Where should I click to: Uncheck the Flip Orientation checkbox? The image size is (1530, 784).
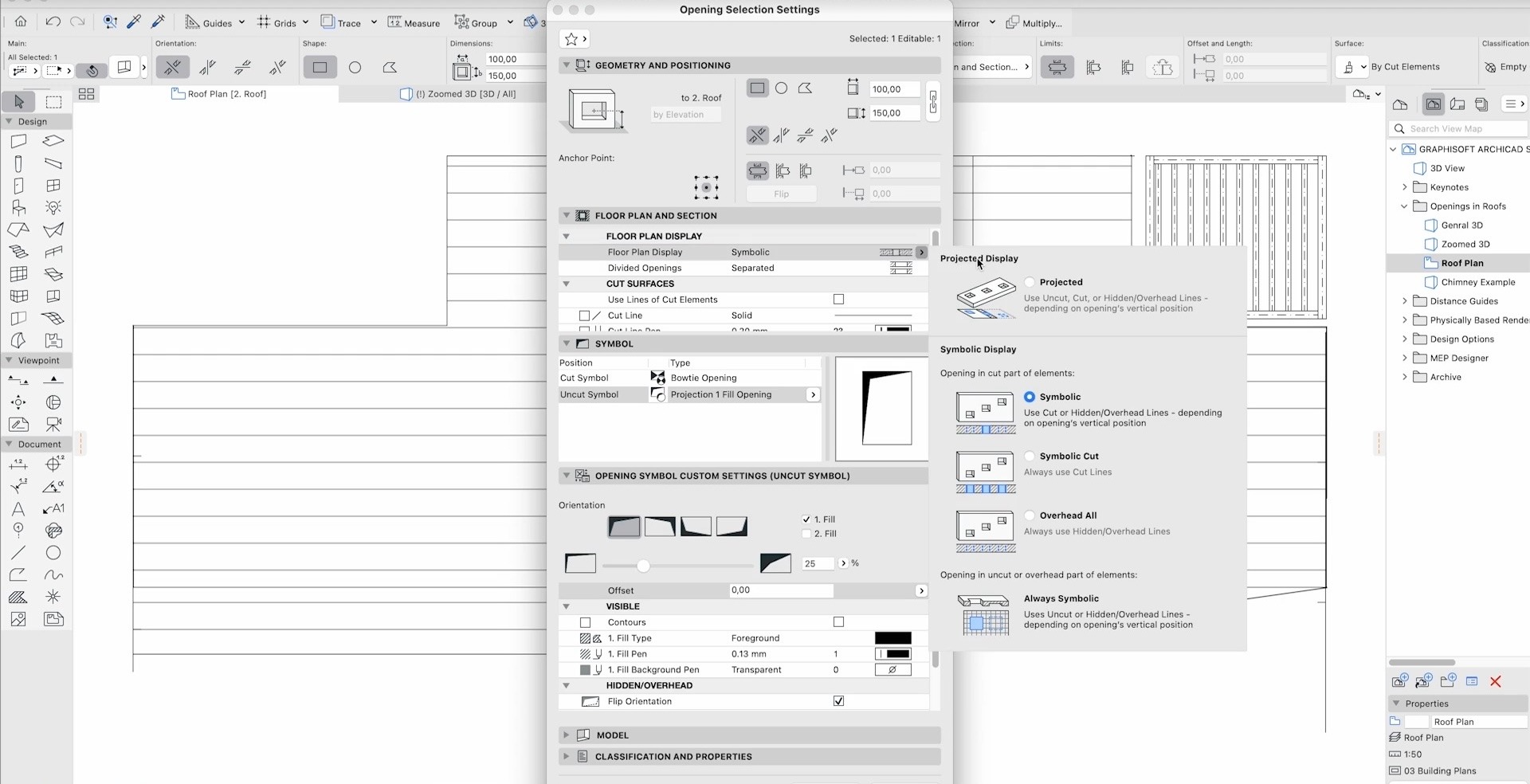click(838, 701)
